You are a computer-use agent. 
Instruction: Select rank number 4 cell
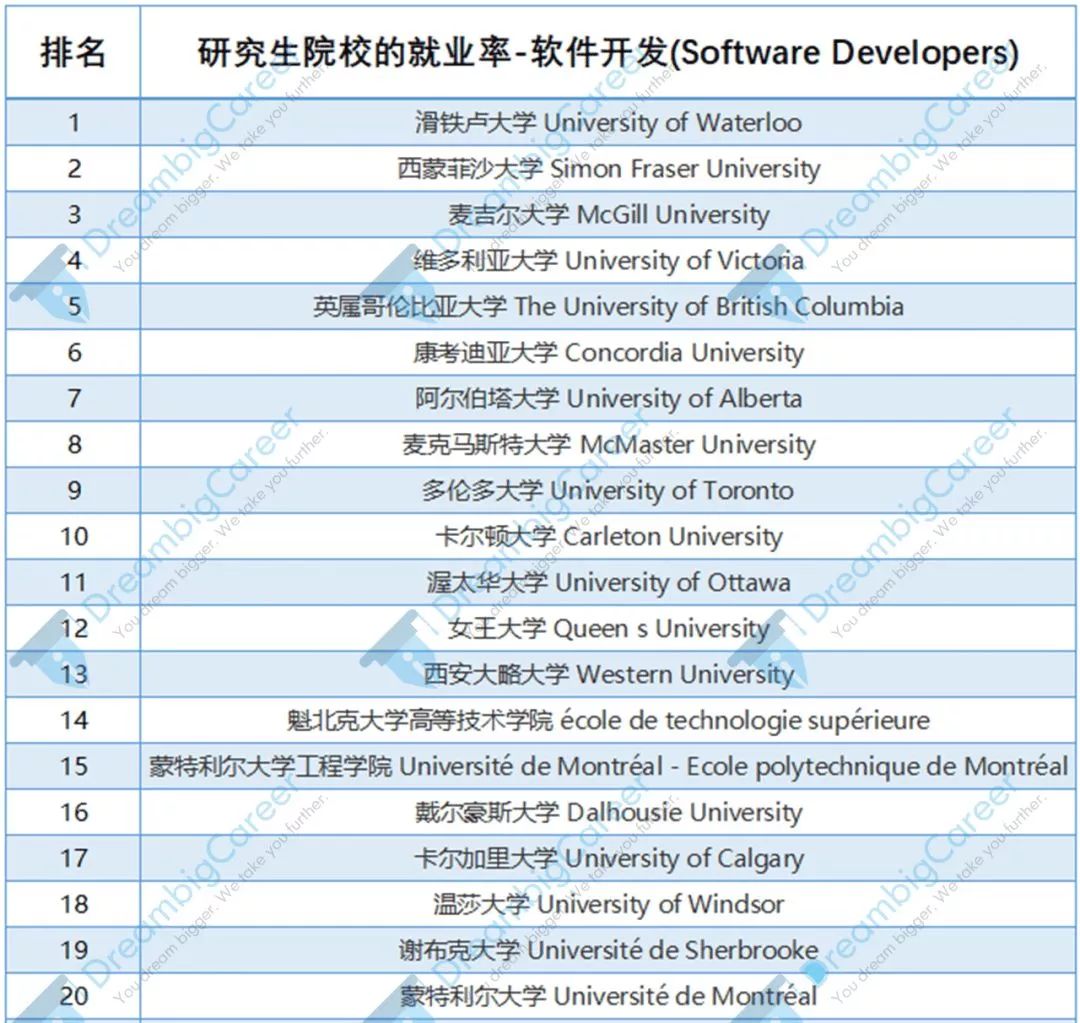click(x=74, y=261)
